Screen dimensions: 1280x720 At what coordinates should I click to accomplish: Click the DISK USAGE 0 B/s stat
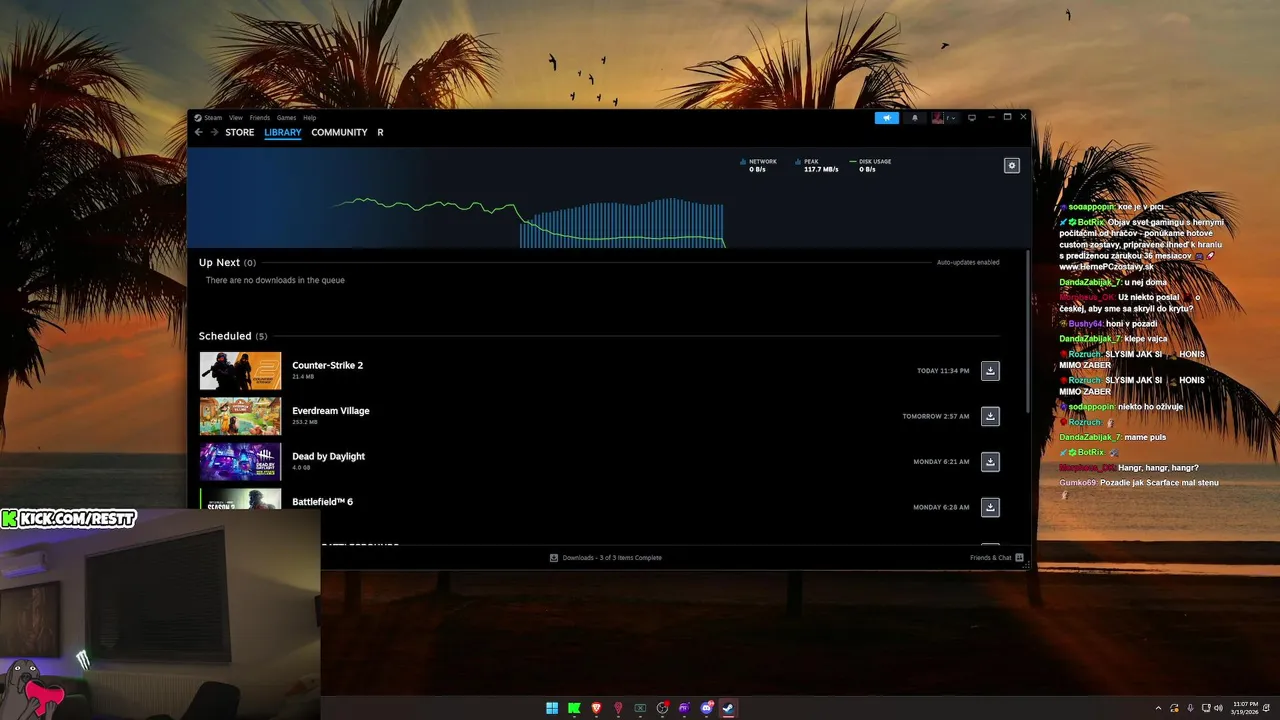pos(870,165)
